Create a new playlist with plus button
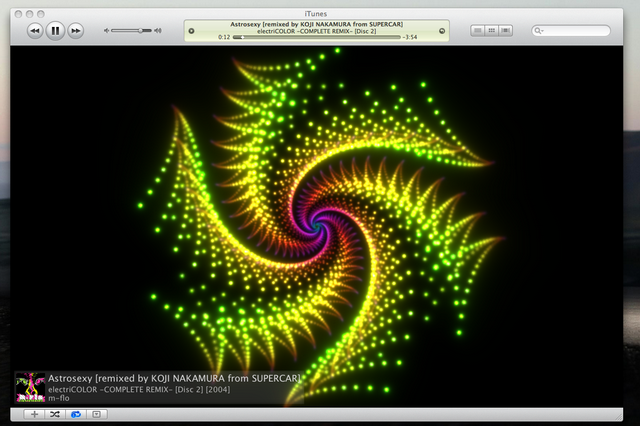 (x=34, y=414)
